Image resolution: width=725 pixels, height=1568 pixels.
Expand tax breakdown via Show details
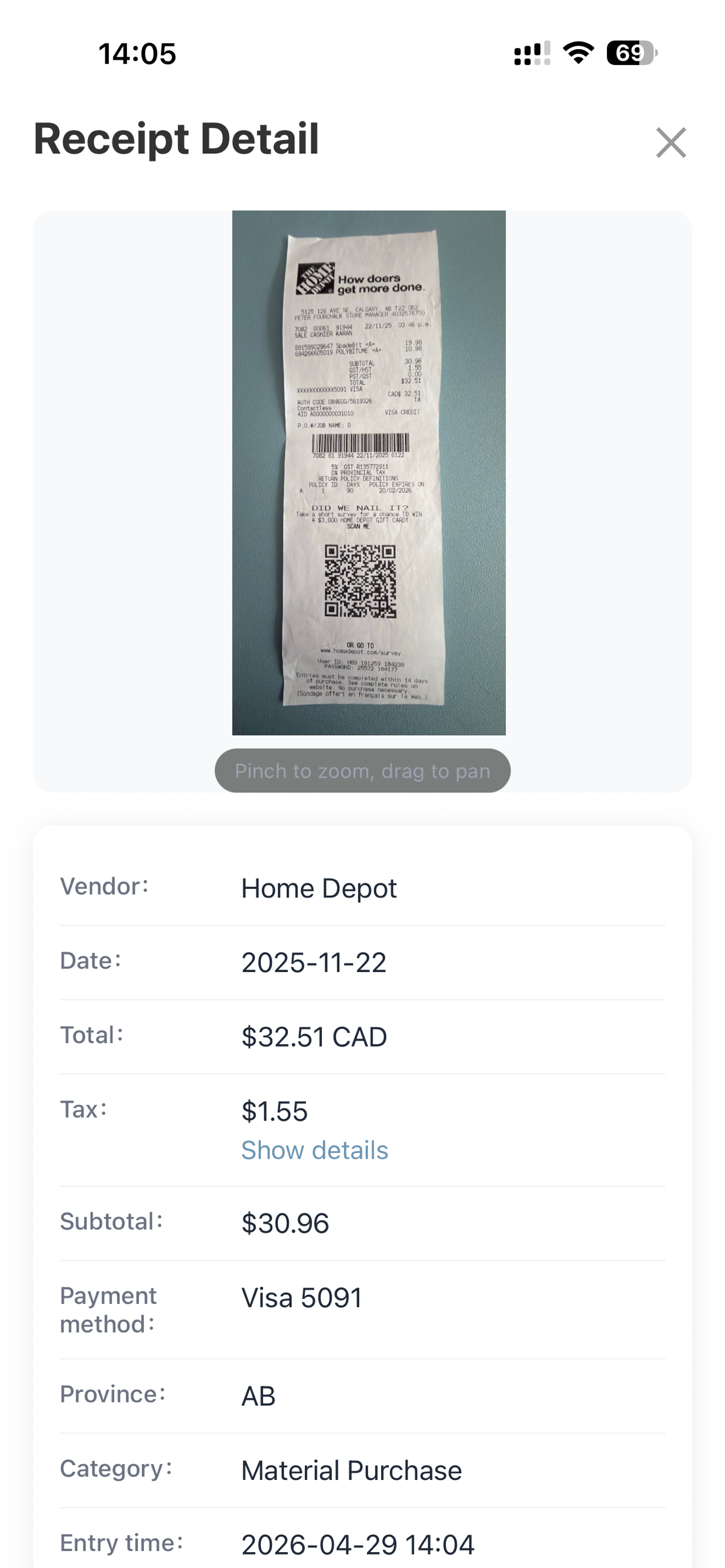315,1150
